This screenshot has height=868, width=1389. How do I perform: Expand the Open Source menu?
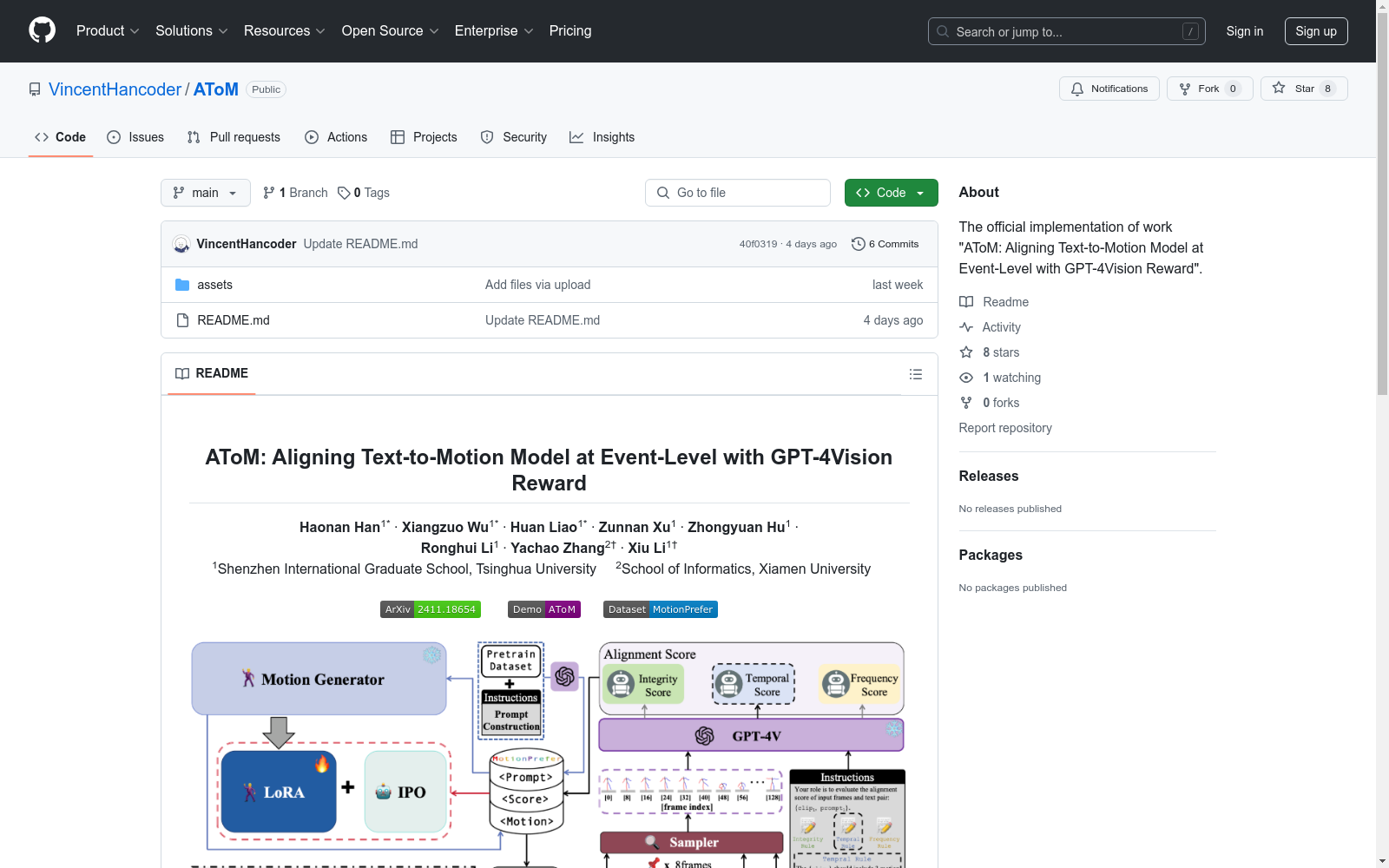click(x=391, y=31)
